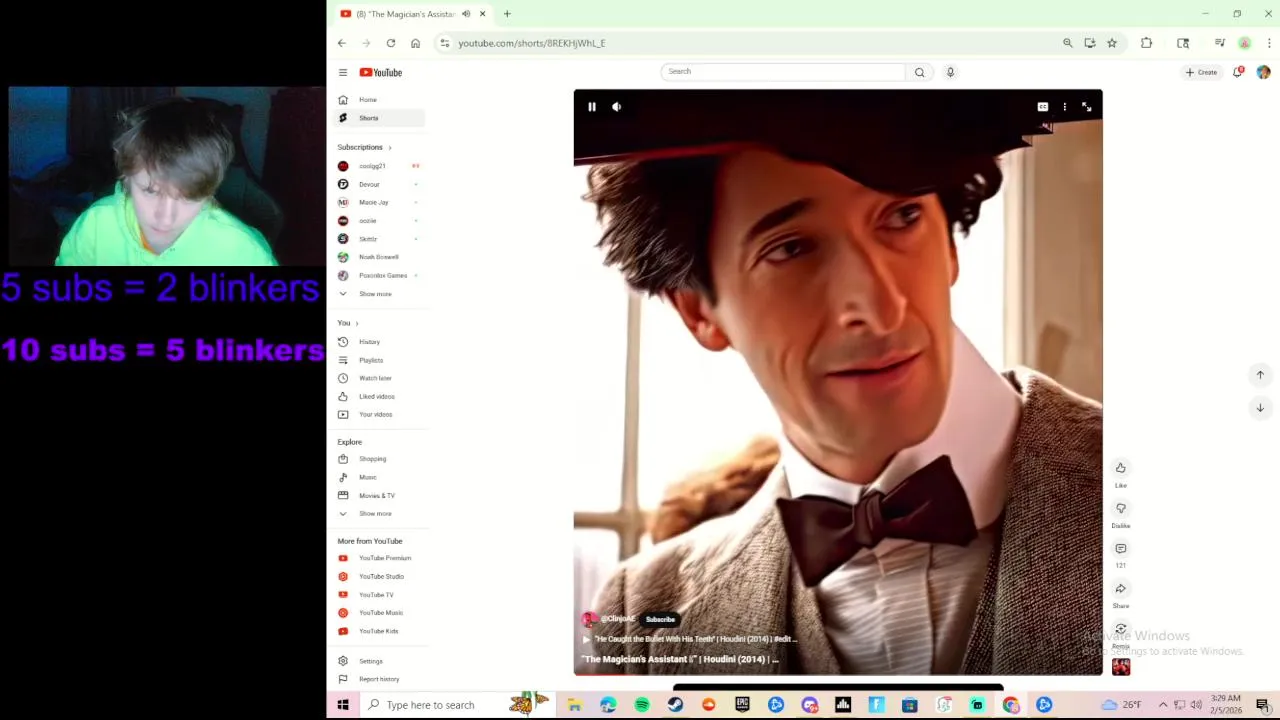Toggle closed captions on the Short
The image size is (1280, 720).
(x=1043, y=107)
